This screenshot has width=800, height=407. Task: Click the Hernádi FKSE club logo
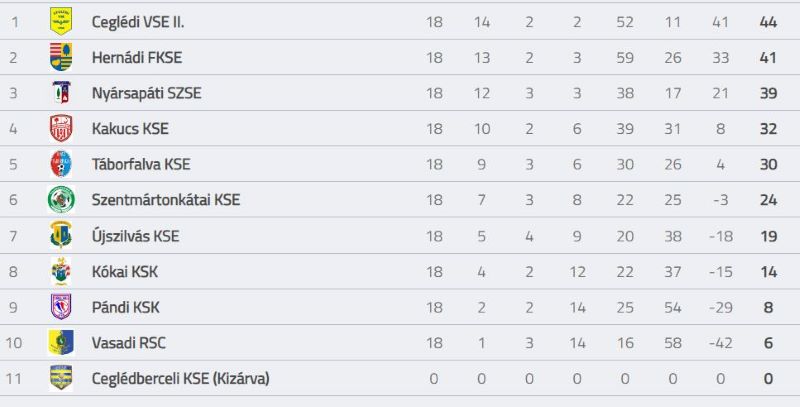[x=61, y=57]
